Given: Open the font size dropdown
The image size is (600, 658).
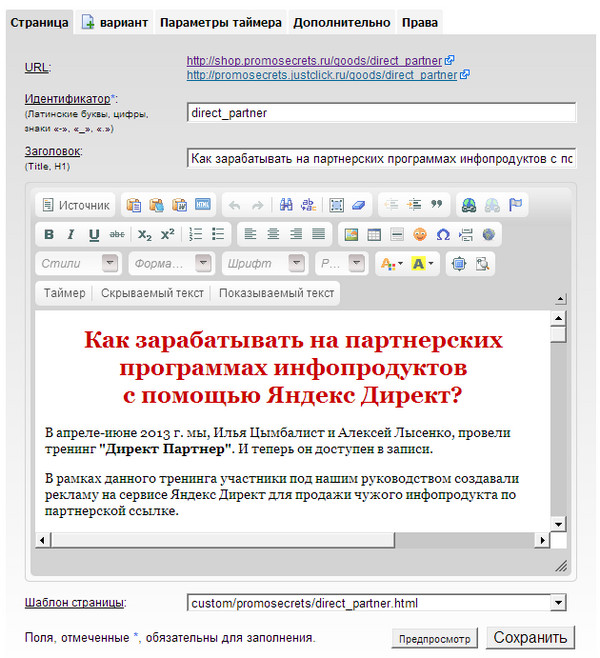Looking at the screenshot, I should click(x=342, y=264).
